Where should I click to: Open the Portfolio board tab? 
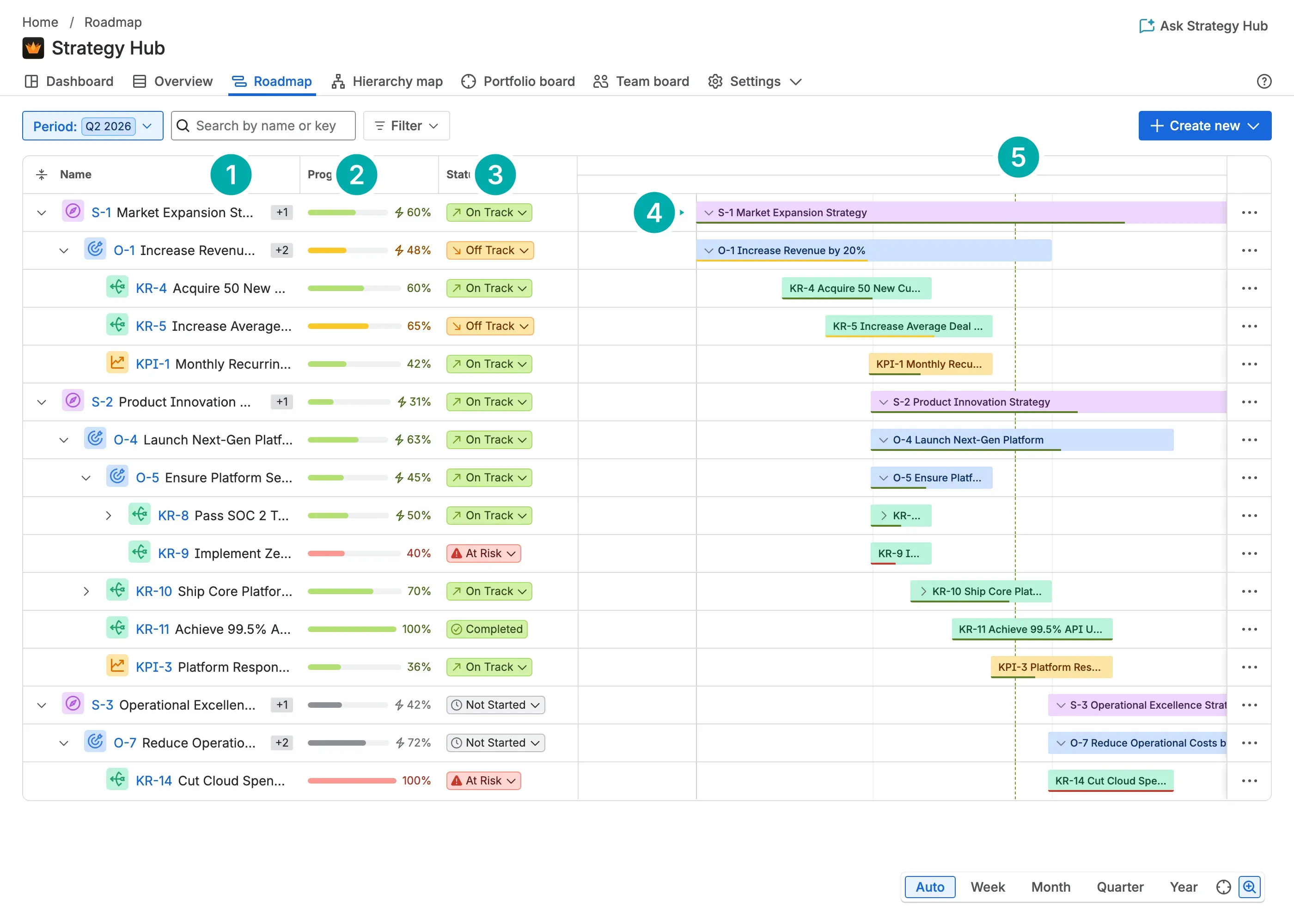click(518, 81)
